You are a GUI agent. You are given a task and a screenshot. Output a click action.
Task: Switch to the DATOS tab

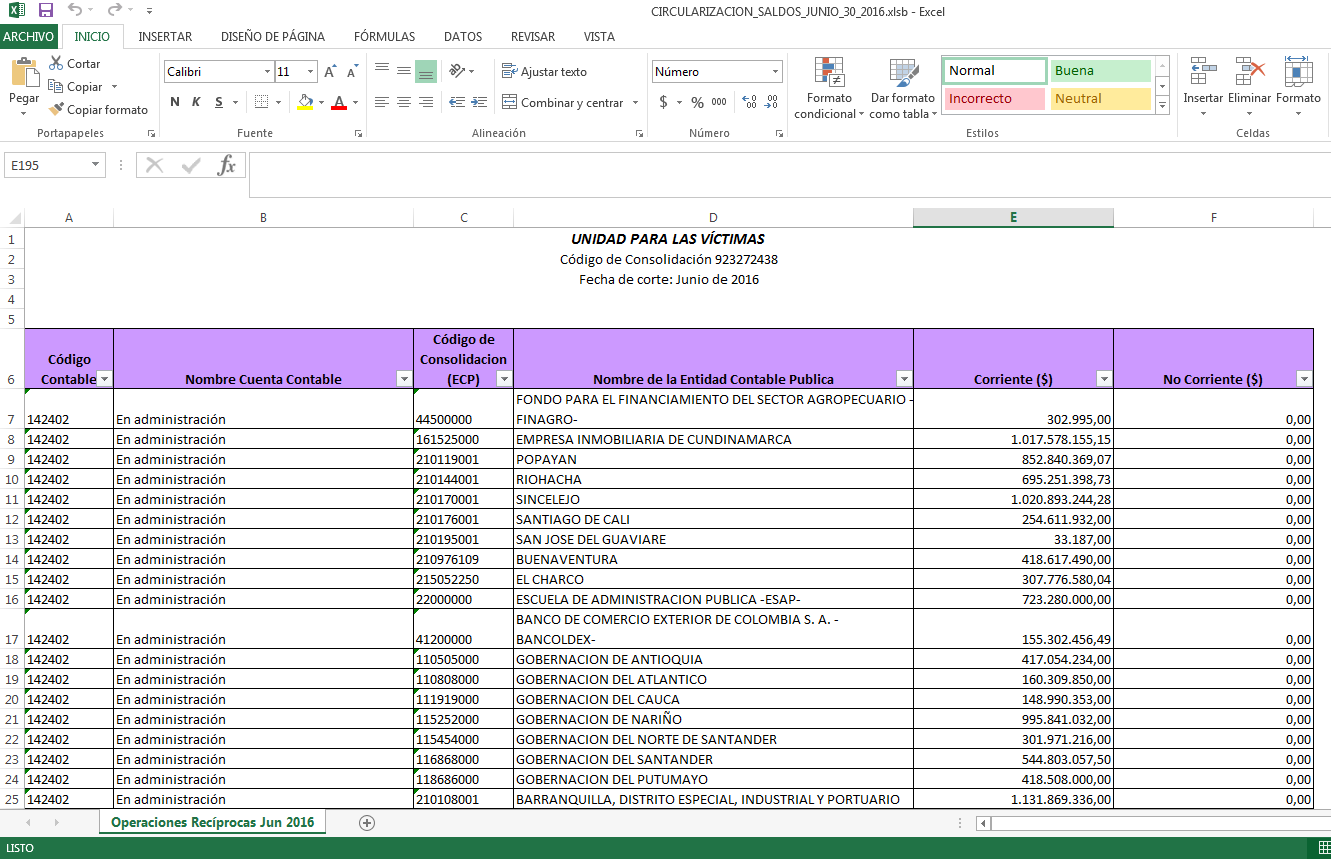tap(463, 36)
